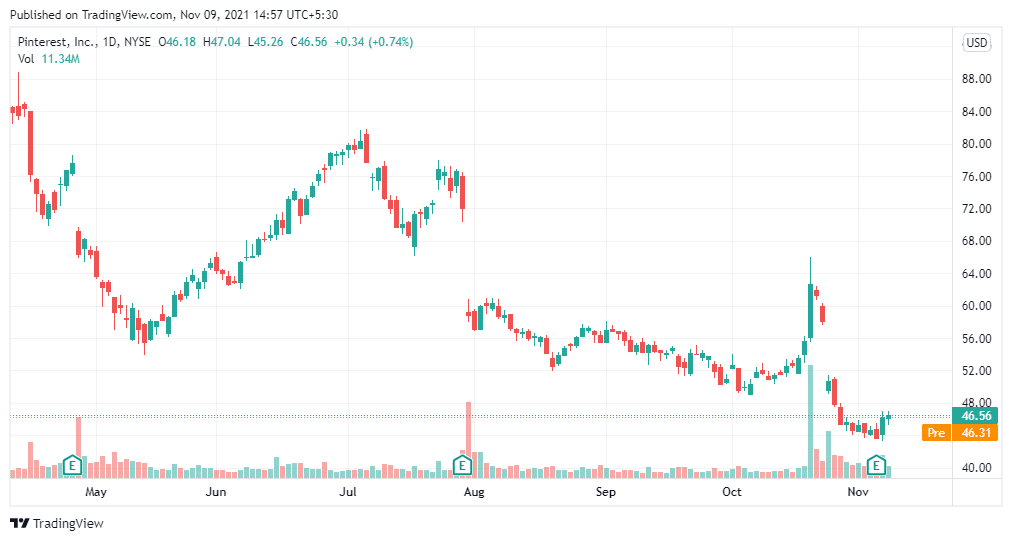Click the change value +0.34 (+0.74%)
The height and width of the screenshot is (541, 1012).
coord(373,42)
